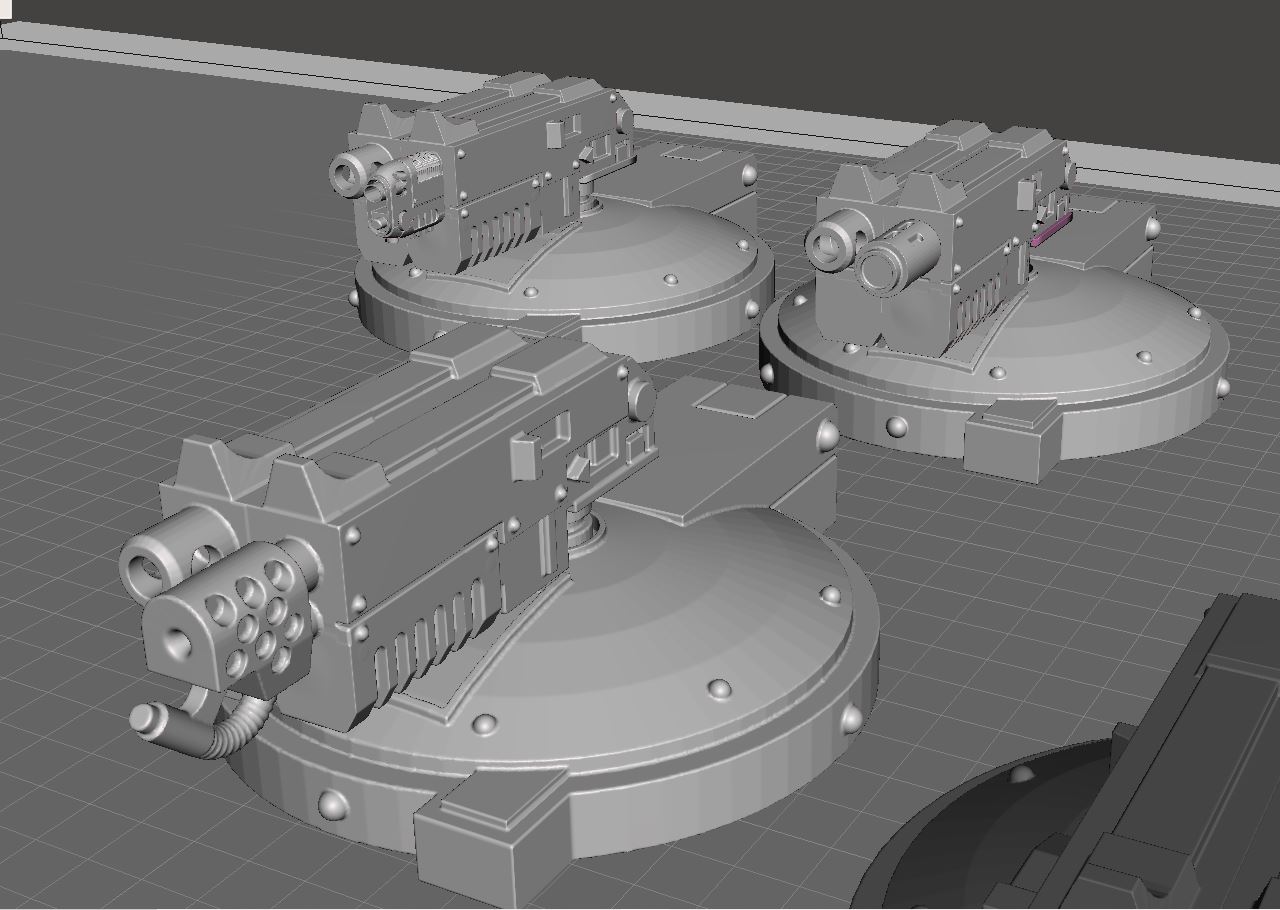
Task: Click the pivot column under the front gun
Action: coord(585,530)
